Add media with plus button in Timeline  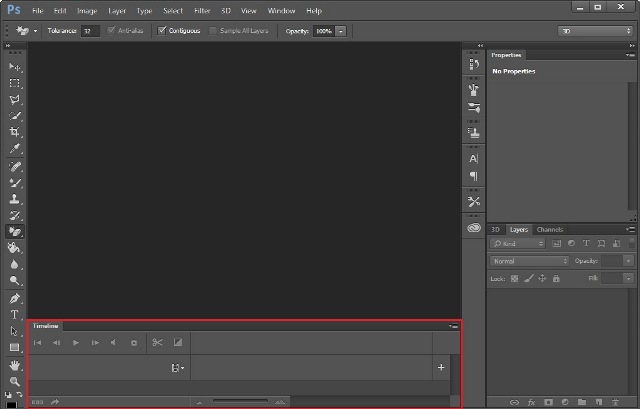pyautogui.click(x=441, y=367)
